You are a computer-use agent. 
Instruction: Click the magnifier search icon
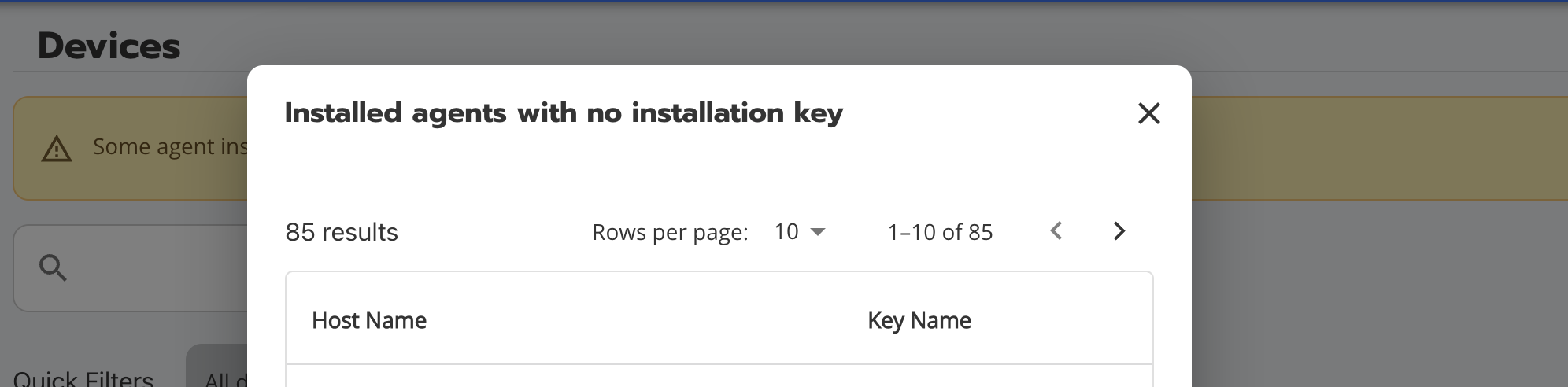click(x=53, y=268)
